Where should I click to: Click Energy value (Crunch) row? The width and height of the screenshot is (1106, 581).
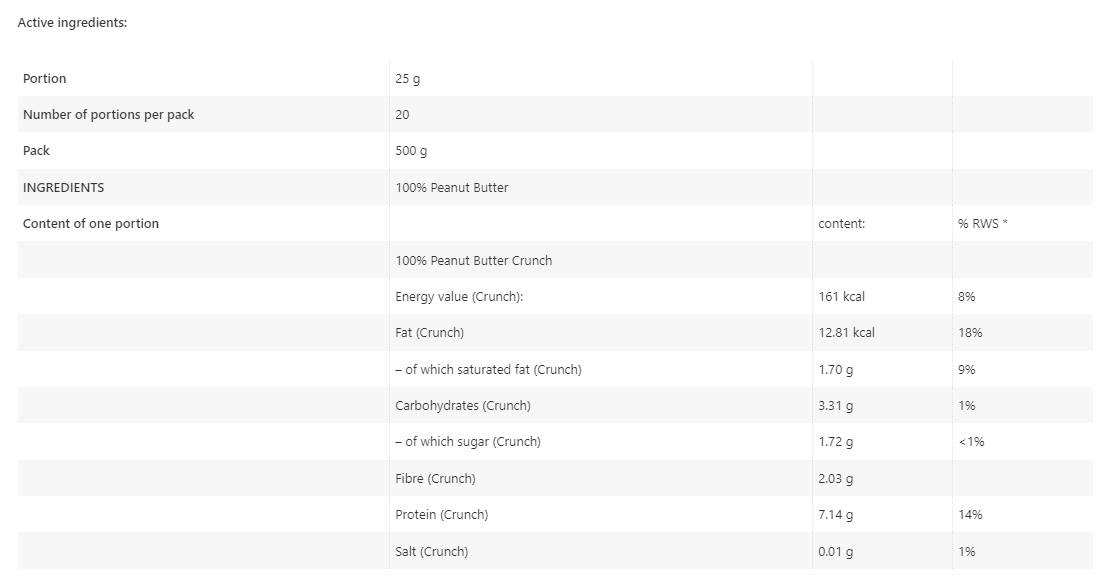[459, 296]
